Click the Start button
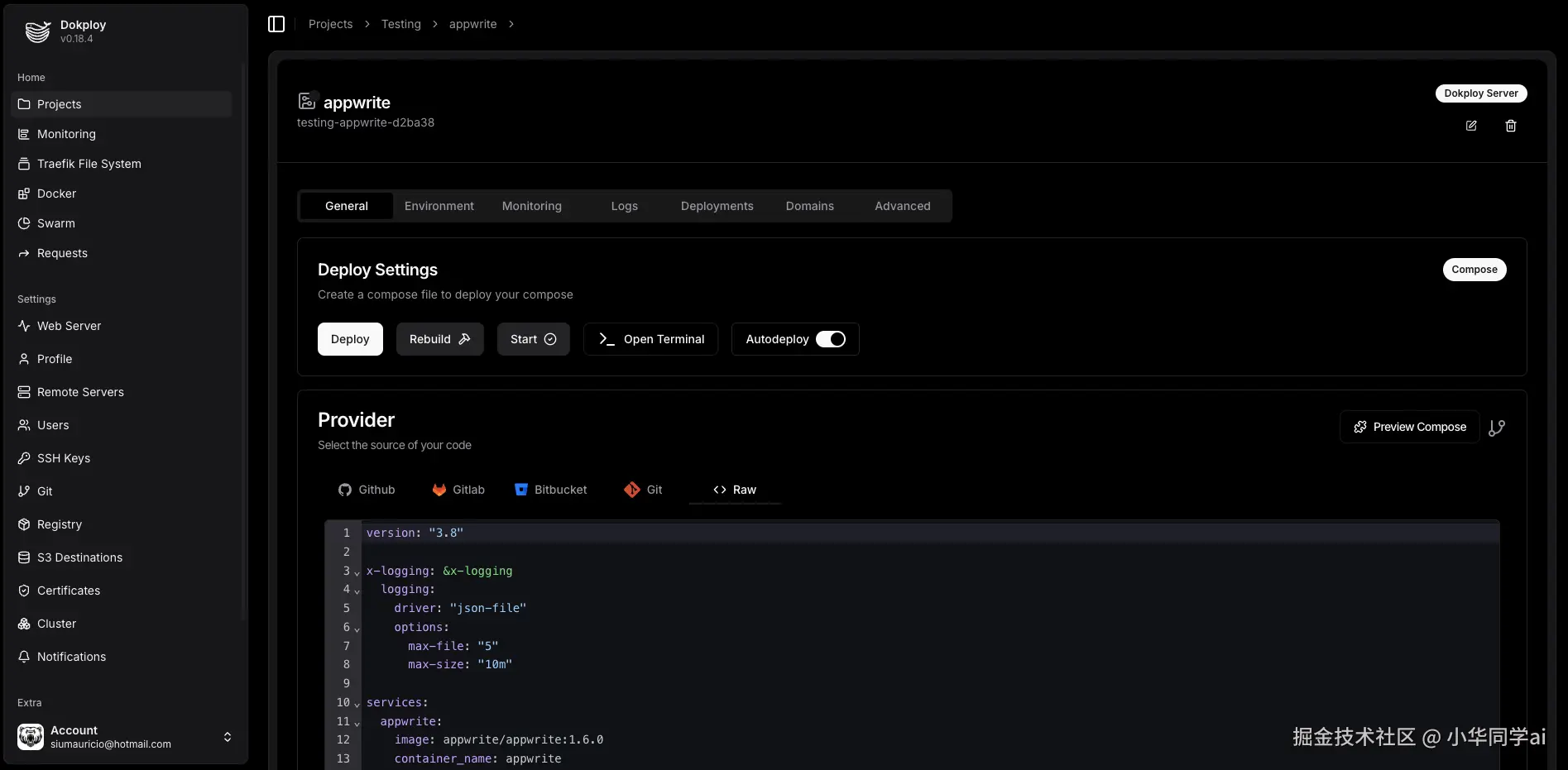The image size is (1568, 770). [x=534, y=339]
